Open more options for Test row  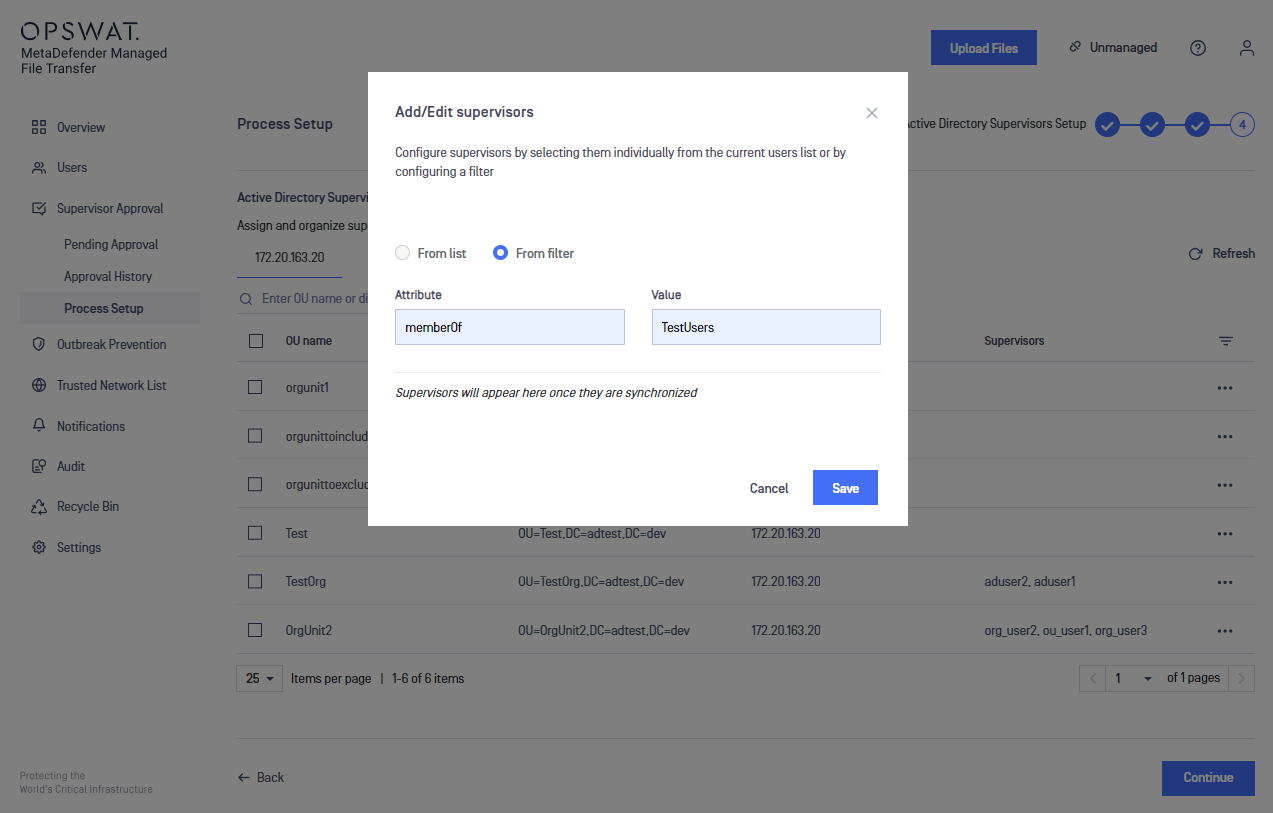click(x=1225, y=533)
